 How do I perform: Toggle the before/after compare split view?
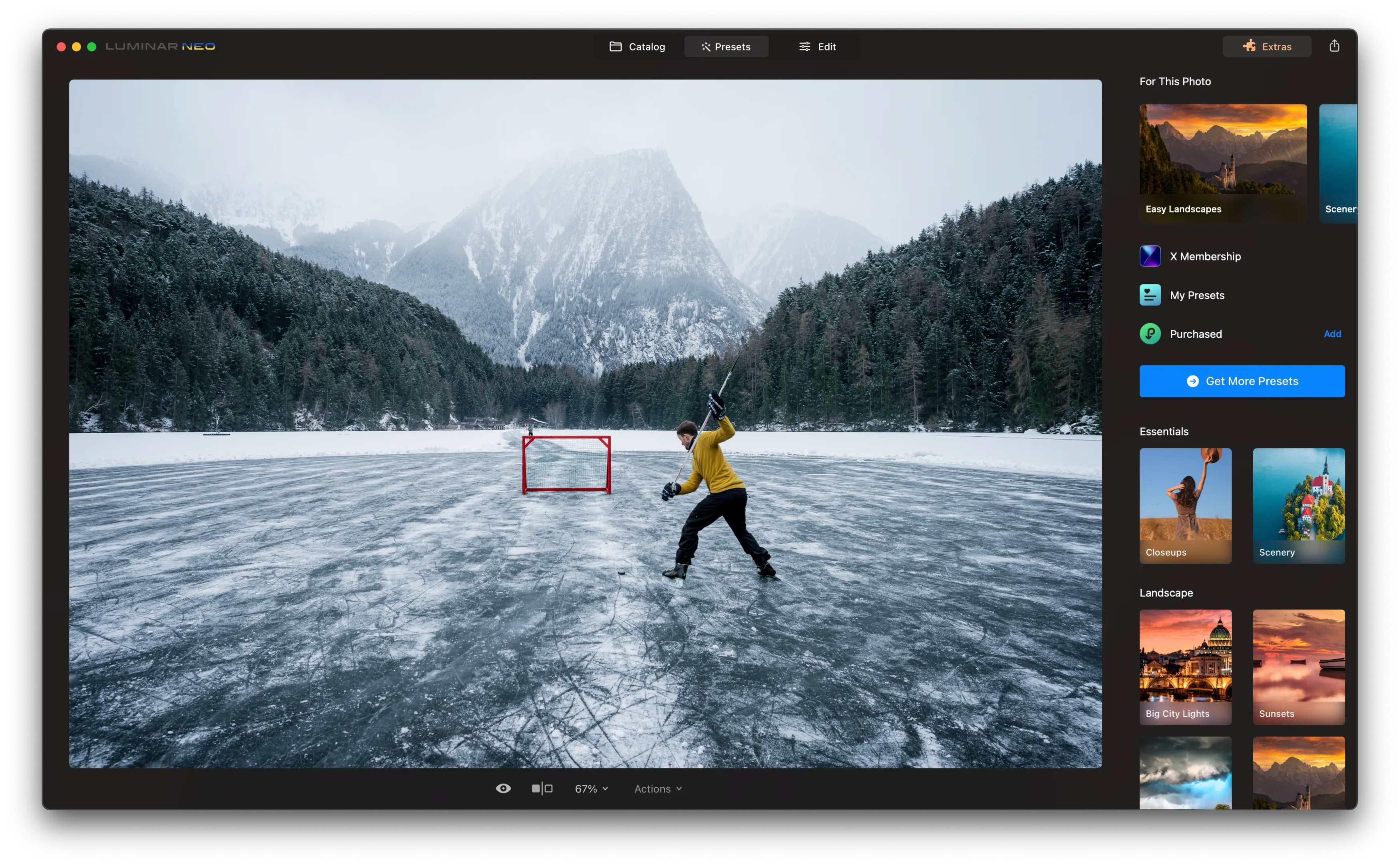coord(542,789)
